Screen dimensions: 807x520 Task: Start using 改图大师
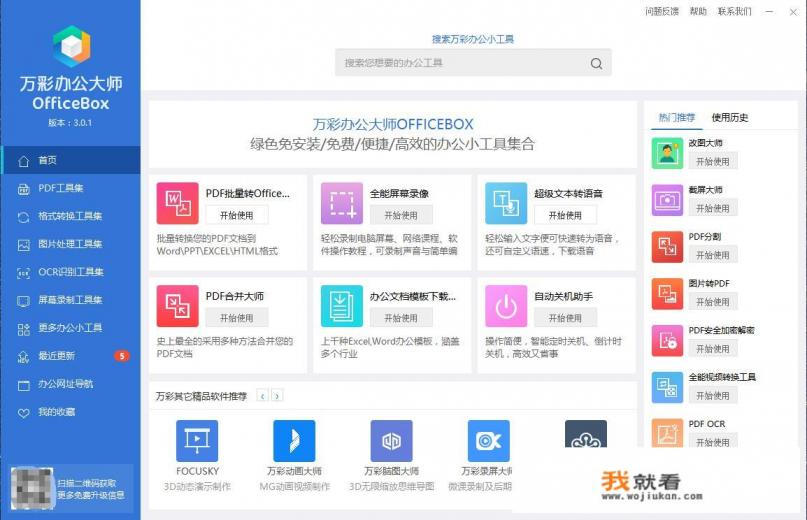pos(713,161)
